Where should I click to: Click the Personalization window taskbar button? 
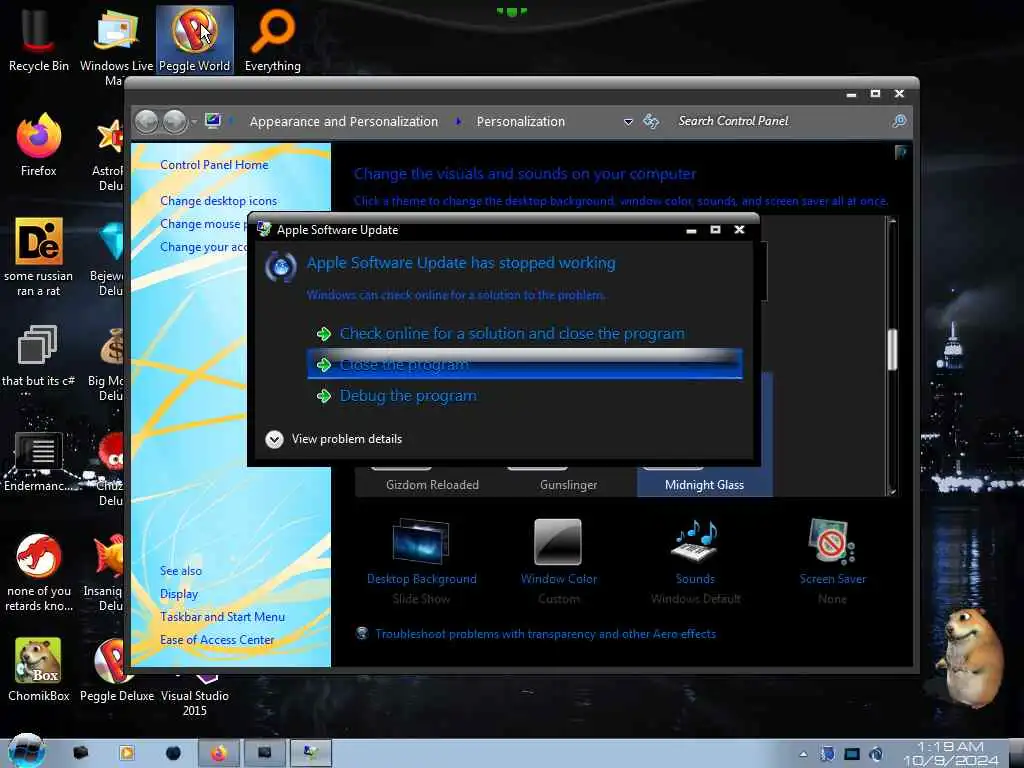point(311,753)
